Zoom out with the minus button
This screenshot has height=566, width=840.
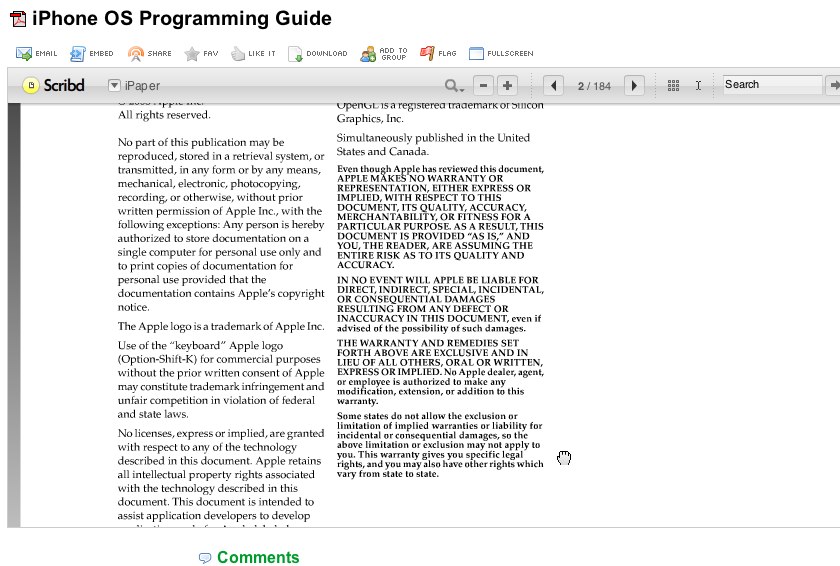click(x=483, y=85)
